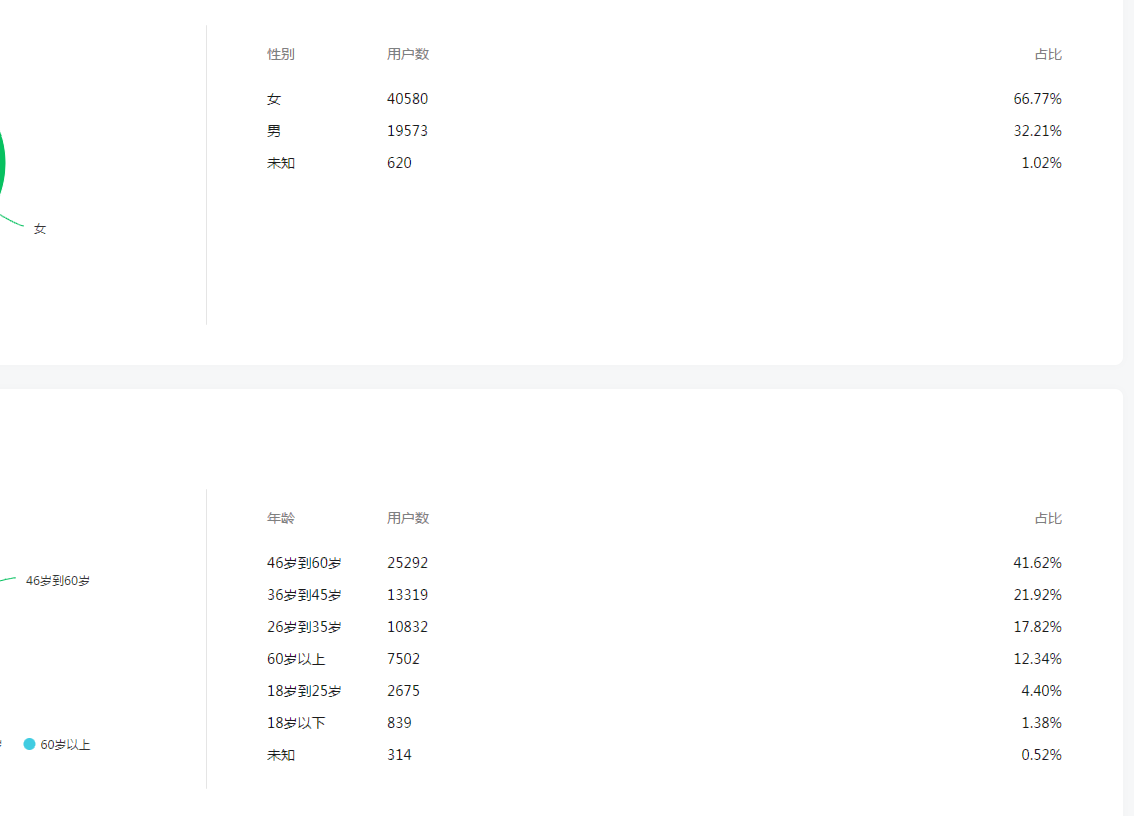Select the 女 row in gender table
Image resolution: width=1134 pixels, height=816 pixels.
[274, 99]
